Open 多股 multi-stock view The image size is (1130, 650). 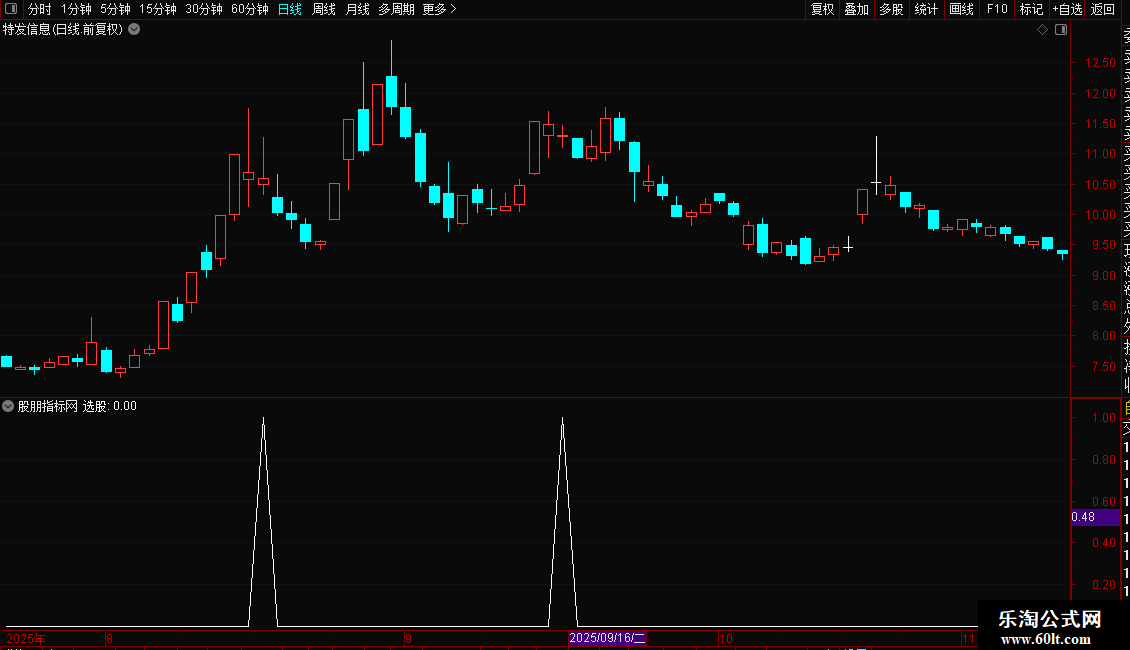891,9
